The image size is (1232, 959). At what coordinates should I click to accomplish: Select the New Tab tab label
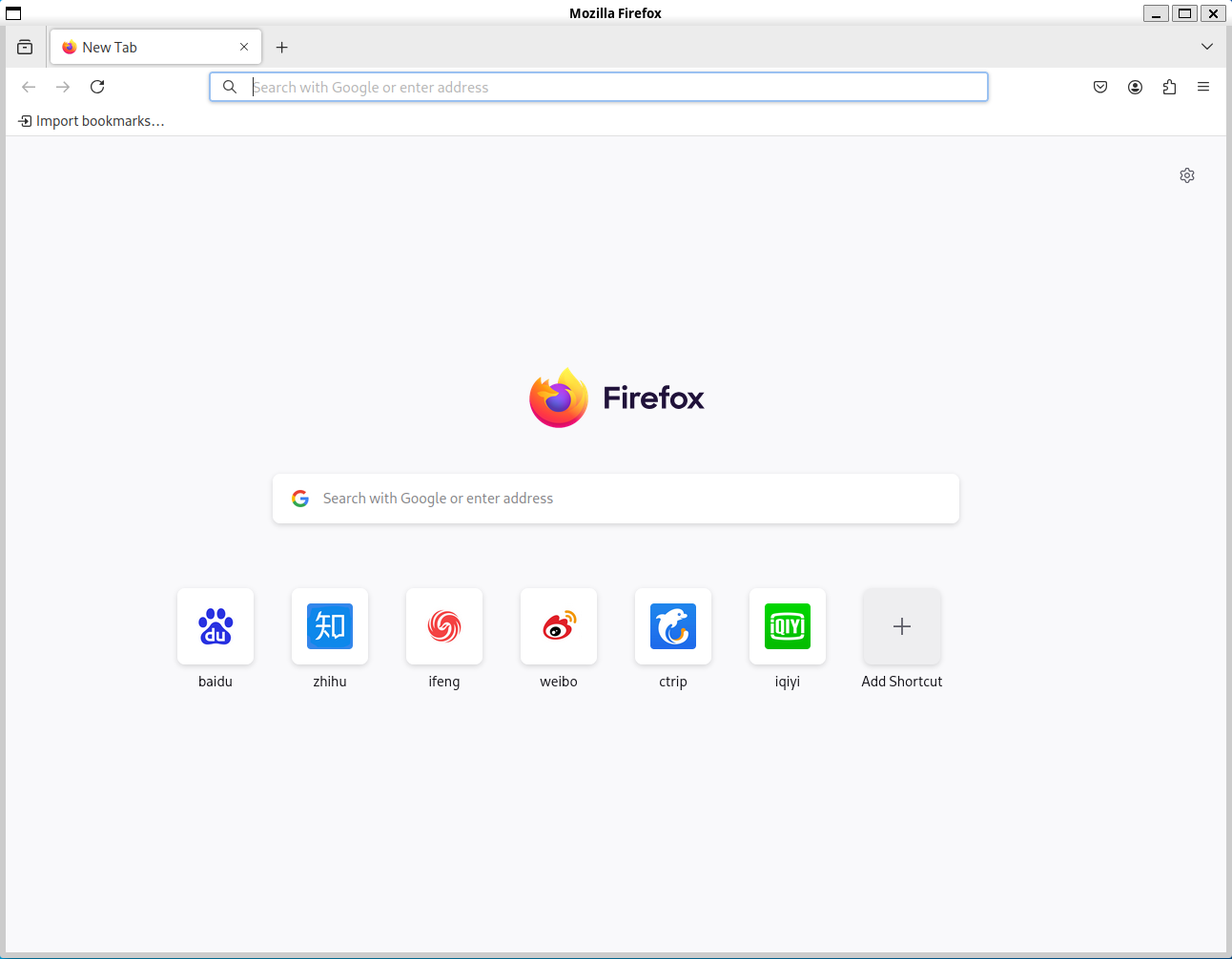click(x=110, y=47)
